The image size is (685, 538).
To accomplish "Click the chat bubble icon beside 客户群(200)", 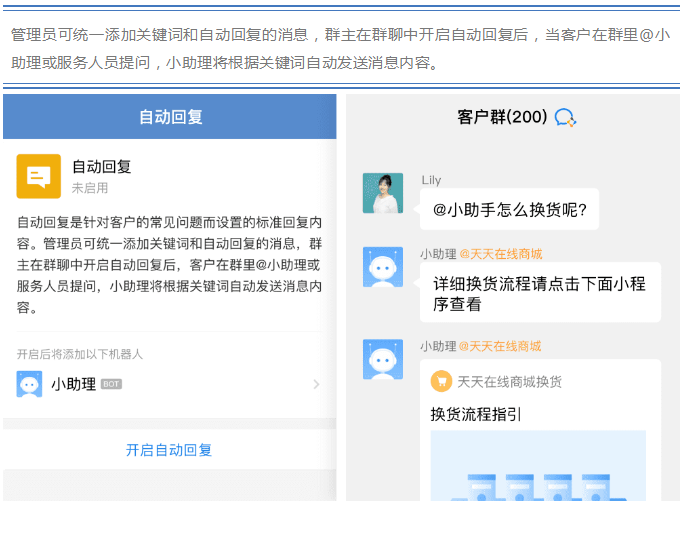I will (565, 117).
